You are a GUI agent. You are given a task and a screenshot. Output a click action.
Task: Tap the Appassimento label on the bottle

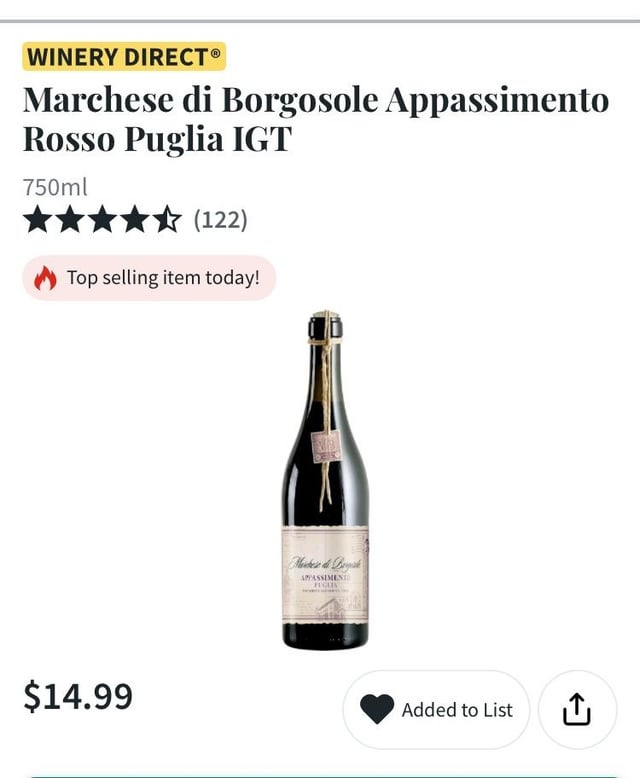click(325, 578)
